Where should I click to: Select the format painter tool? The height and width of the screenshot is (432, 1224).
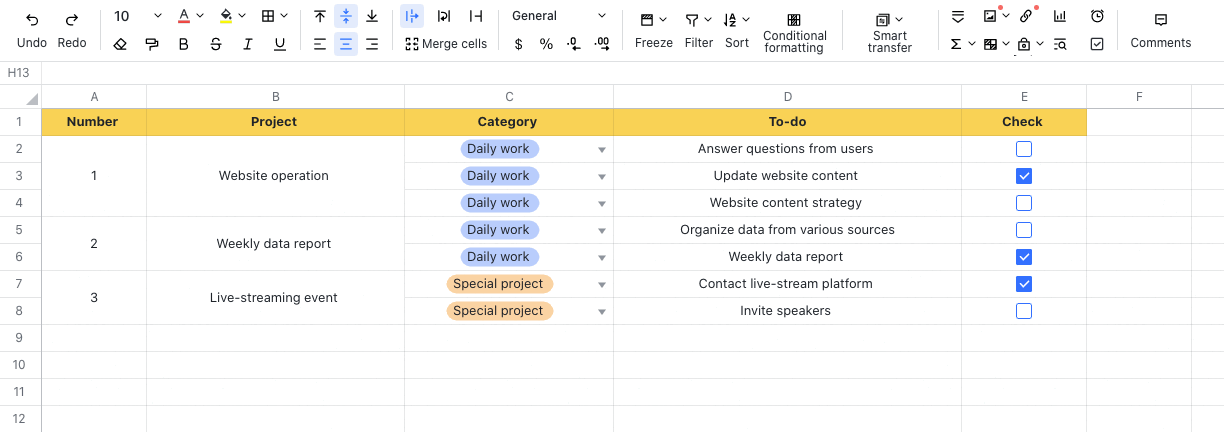(152, 44)
